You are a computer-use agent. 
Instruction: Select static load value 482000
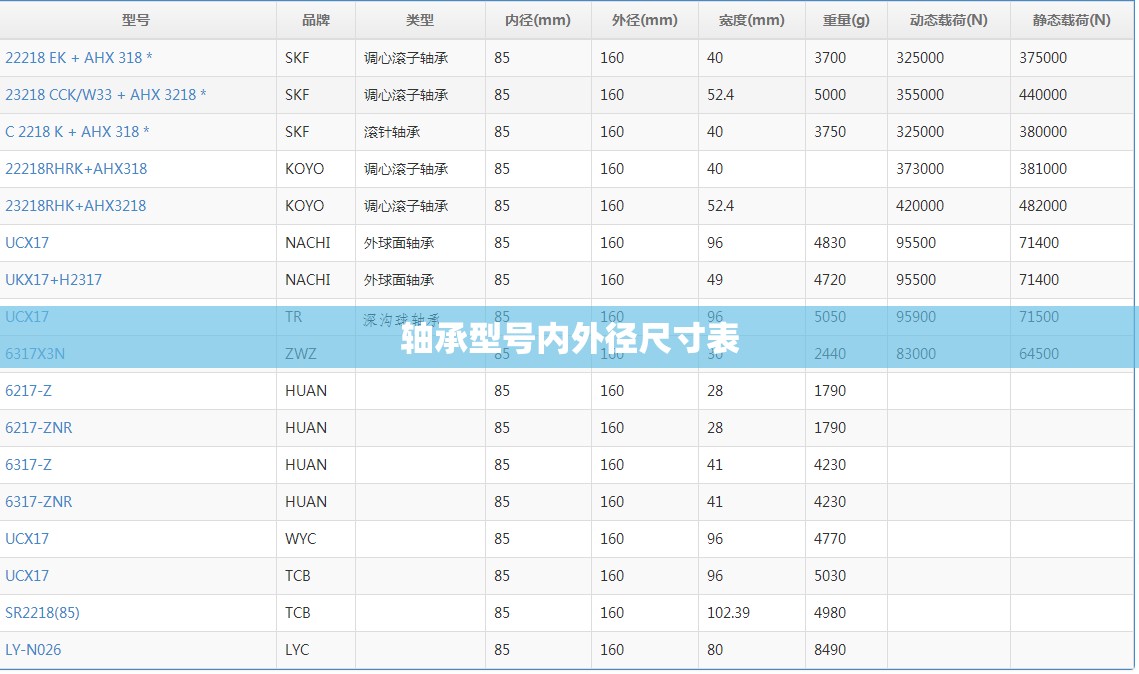(1043, 206)
